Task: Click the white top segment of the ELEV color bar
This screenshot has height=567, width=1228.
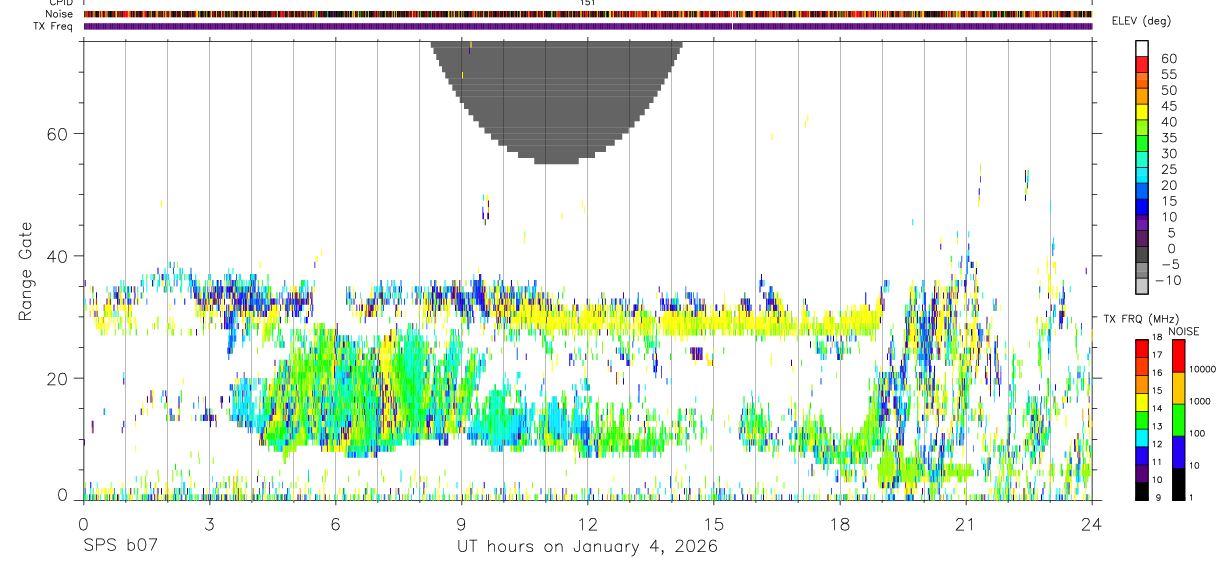Action: [x=1142, y=49]
